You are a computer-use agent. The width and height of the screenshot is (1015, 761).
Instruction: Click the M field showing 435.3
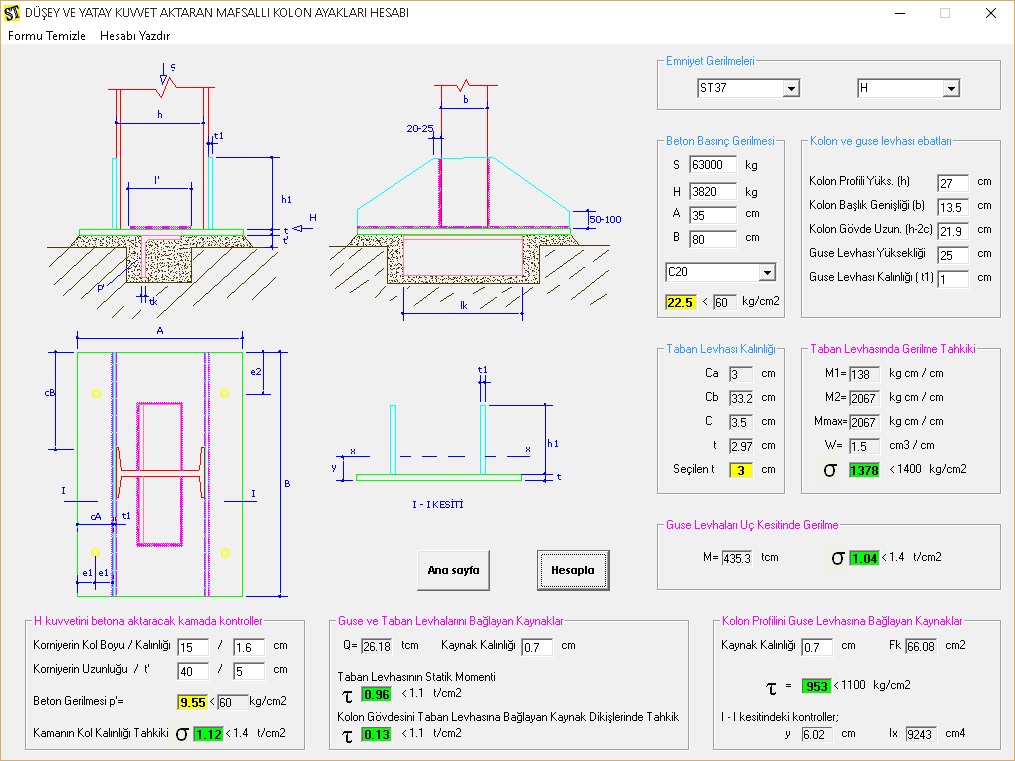click(737, 558)
